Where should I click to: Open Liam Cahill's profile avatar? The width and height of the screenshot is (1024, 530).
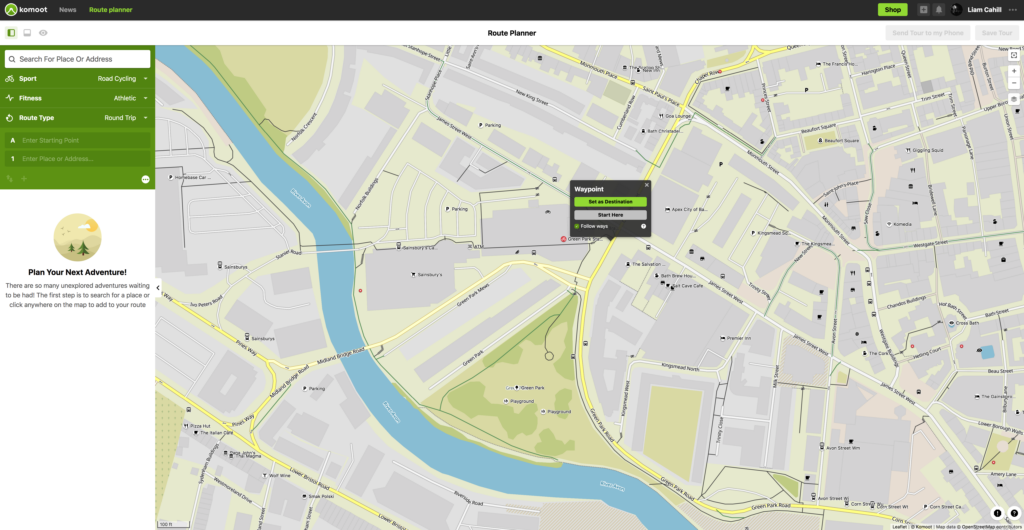point(957,10)
